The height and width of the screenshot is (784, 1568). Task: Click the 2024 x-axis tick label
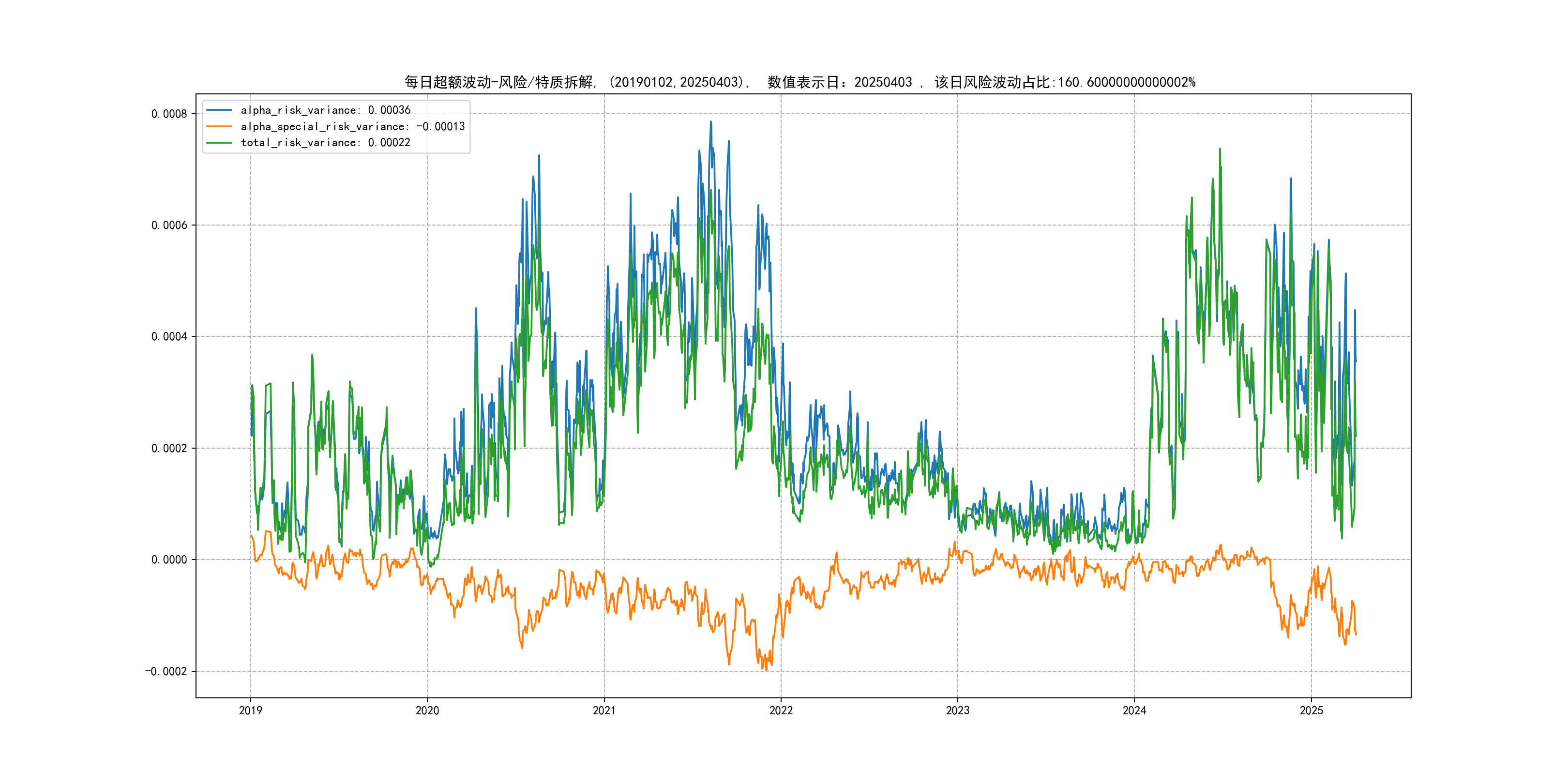point(1134,710)
